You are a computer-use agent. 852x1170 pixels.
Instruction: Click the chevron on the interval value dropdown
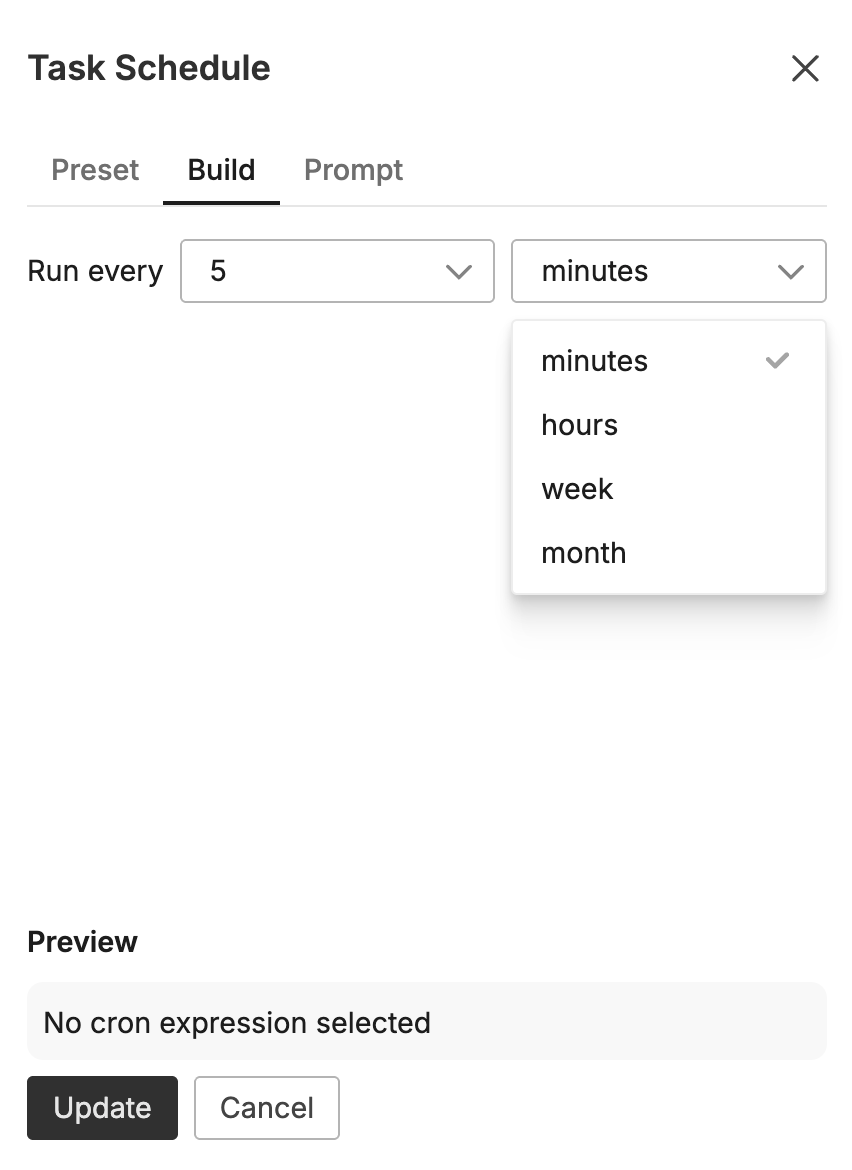459,271
